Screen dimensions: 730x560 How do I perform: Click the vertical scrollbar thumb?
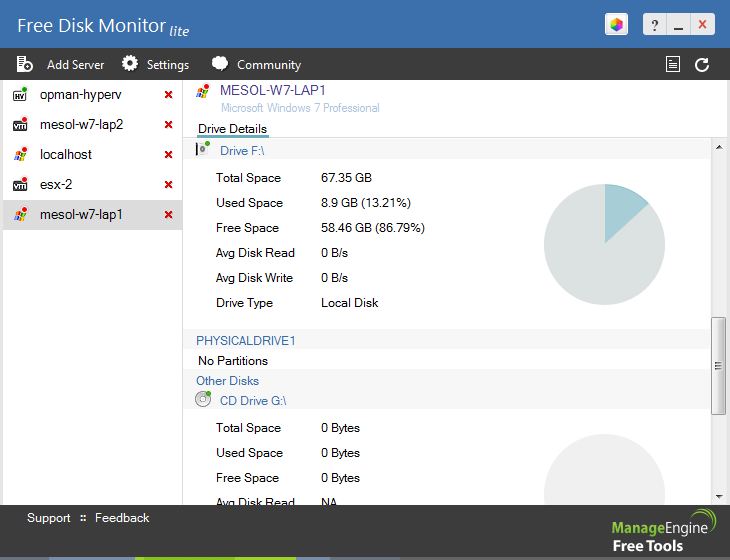pyautogui.click(x=718, y=365)
